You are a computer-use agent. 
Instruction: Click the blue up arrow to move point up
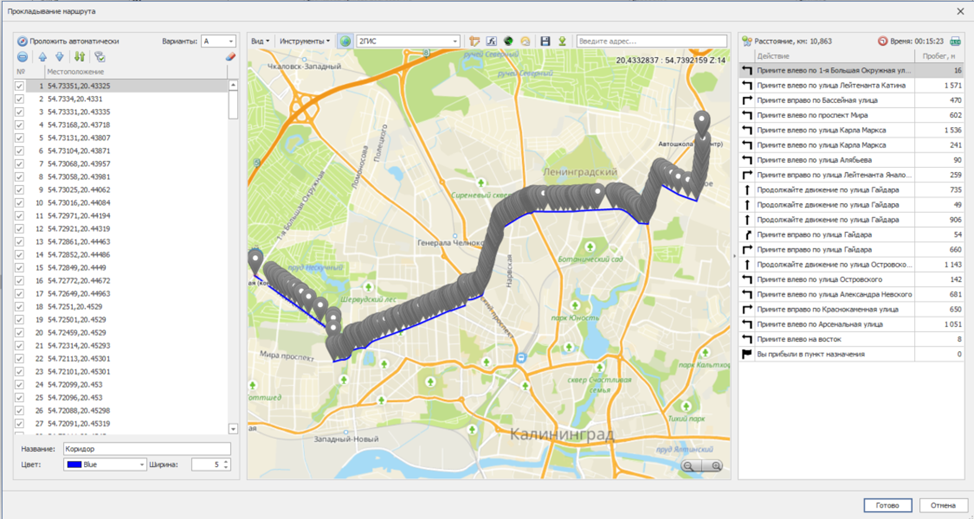[42, 57]
